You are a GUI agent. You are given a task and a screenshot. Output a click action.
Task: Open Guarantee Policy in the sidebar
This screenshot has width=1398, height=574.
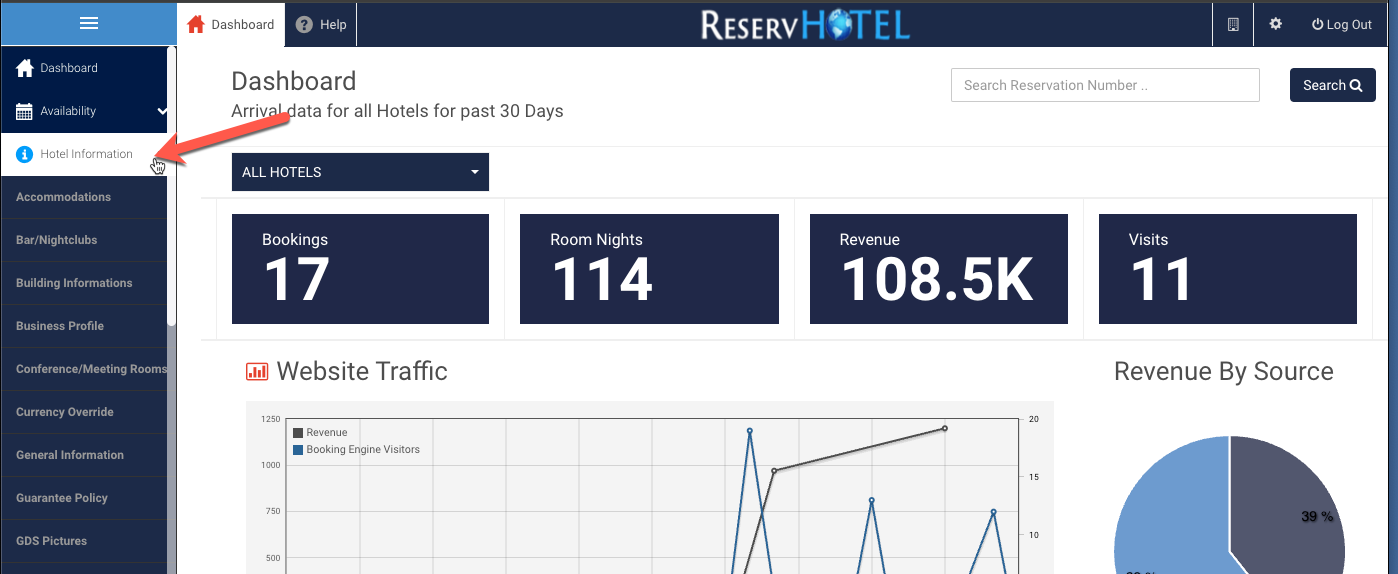(x=84, y=498)
